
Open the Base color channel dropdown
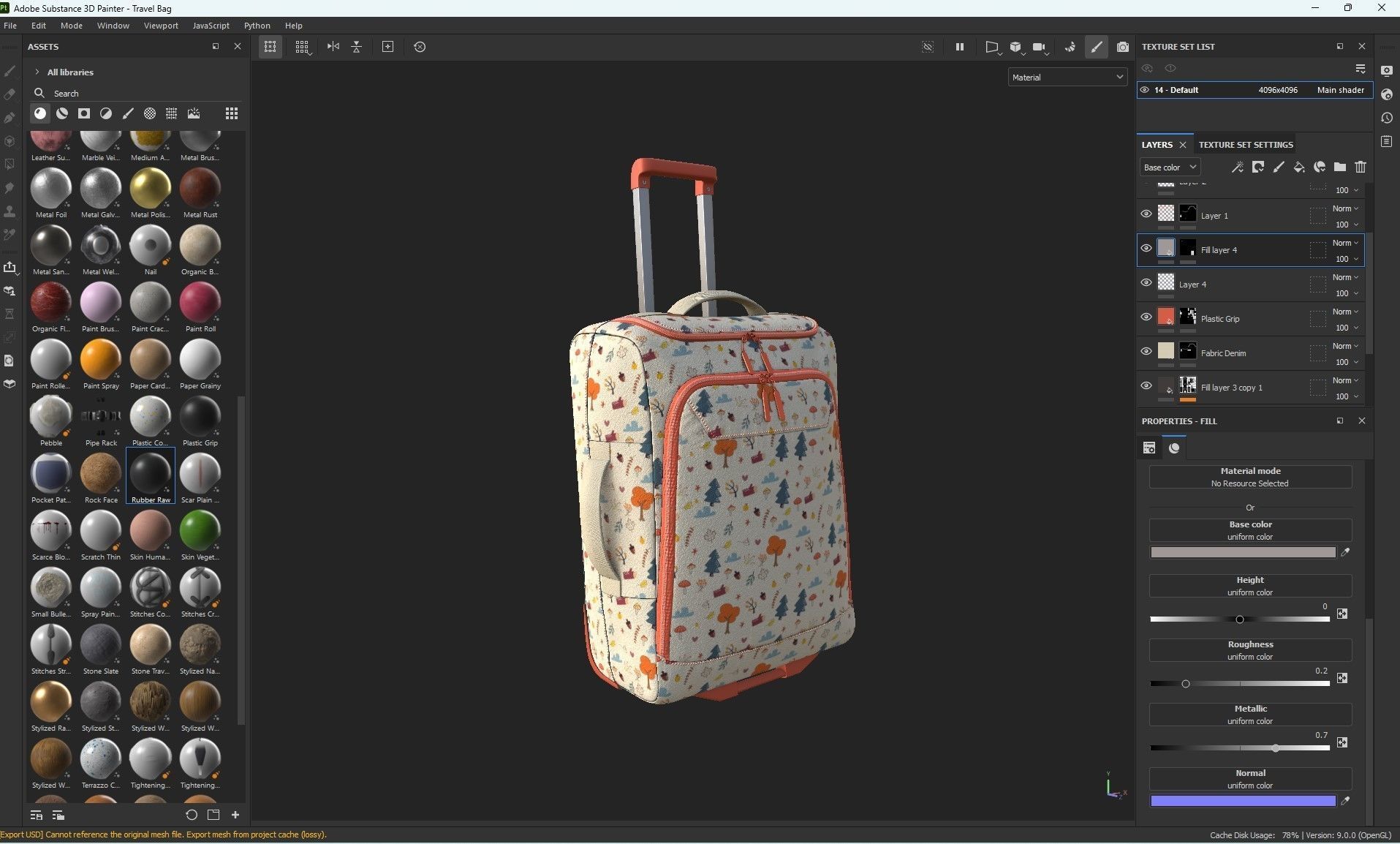(x=1170, y=167)
